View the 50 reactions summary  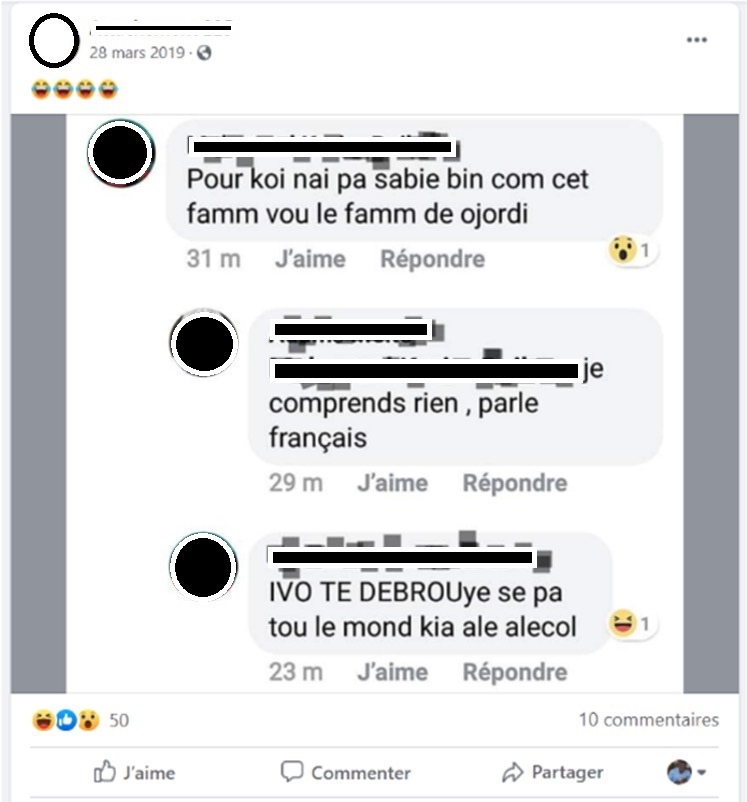click(81, 720)
